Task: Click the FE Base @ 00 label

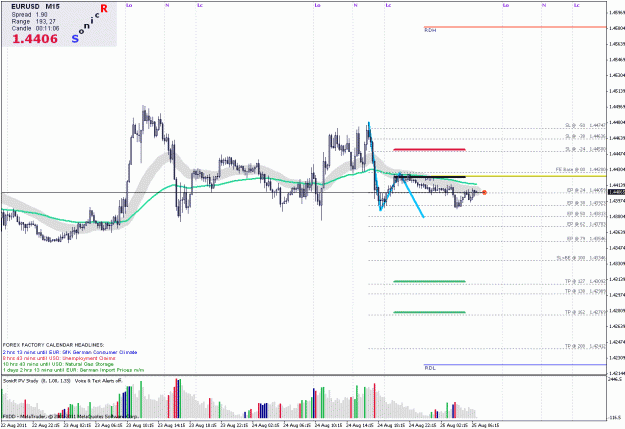Action: click(581, 169)
